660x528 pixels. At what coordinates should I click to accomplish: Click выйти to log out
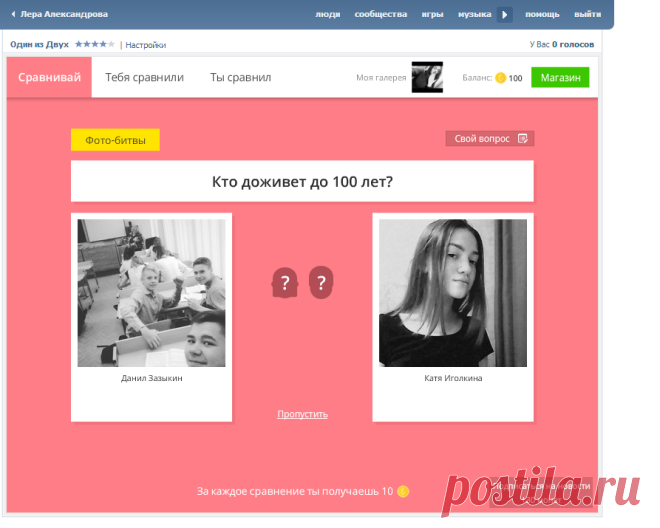[x=588, y=14]
